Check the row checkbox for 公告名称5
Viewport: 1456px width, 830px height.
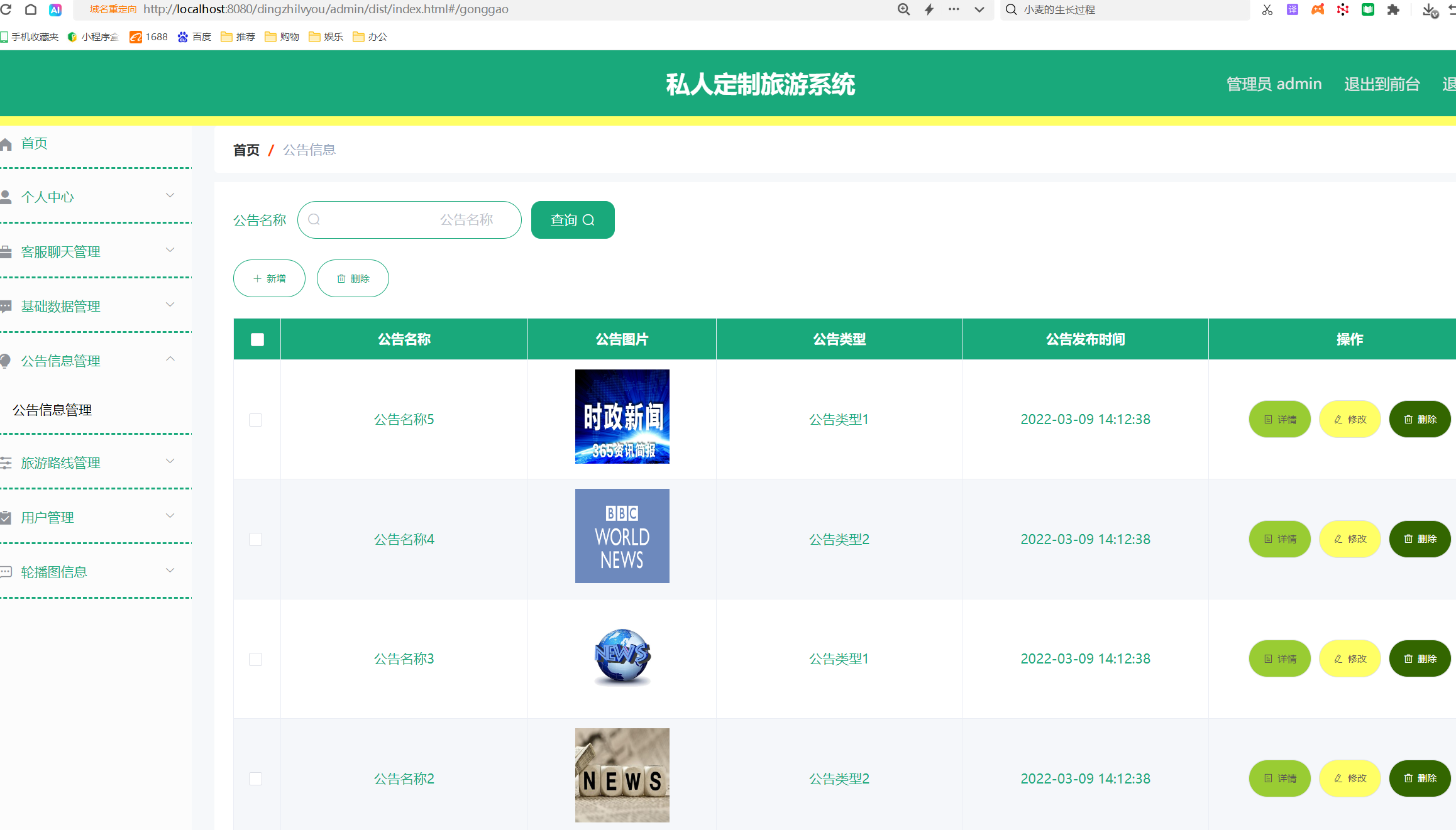[255, 420]
